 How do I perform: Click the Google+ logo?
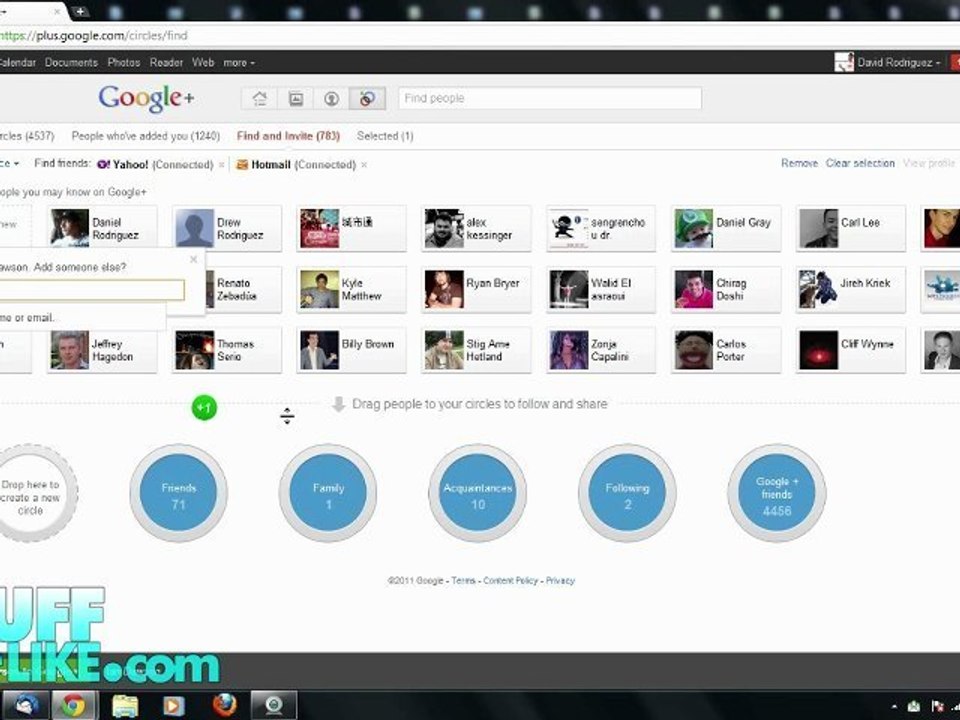(x=146, y=99)
